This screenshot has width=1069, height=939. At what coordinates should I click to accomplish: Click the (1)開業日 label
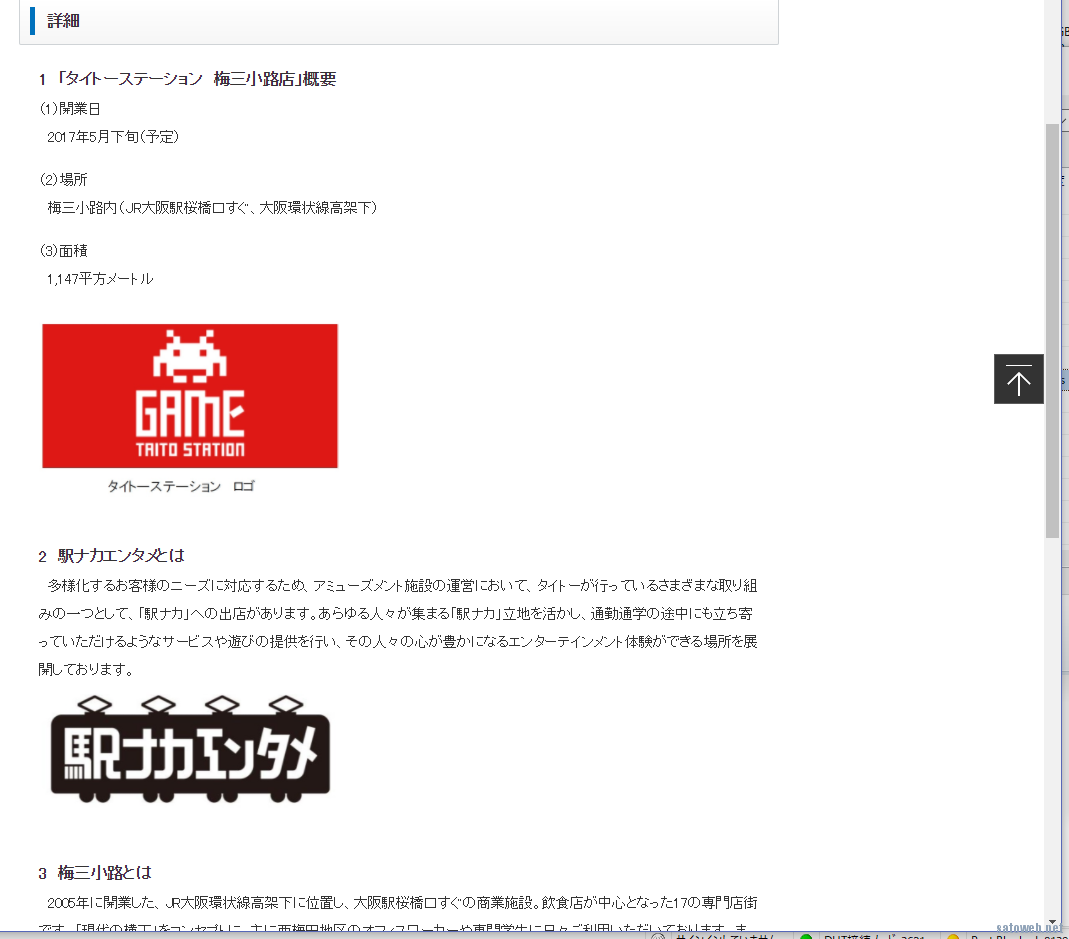pos(70,108)
